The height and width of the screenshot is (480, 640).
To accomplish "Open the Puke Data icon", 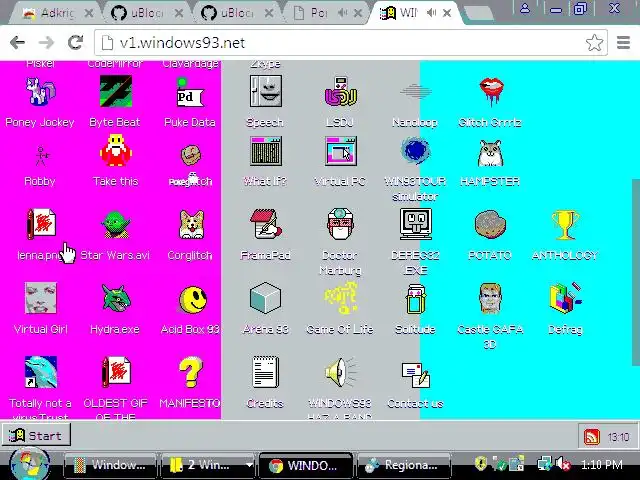I will (x=190, y=93).
